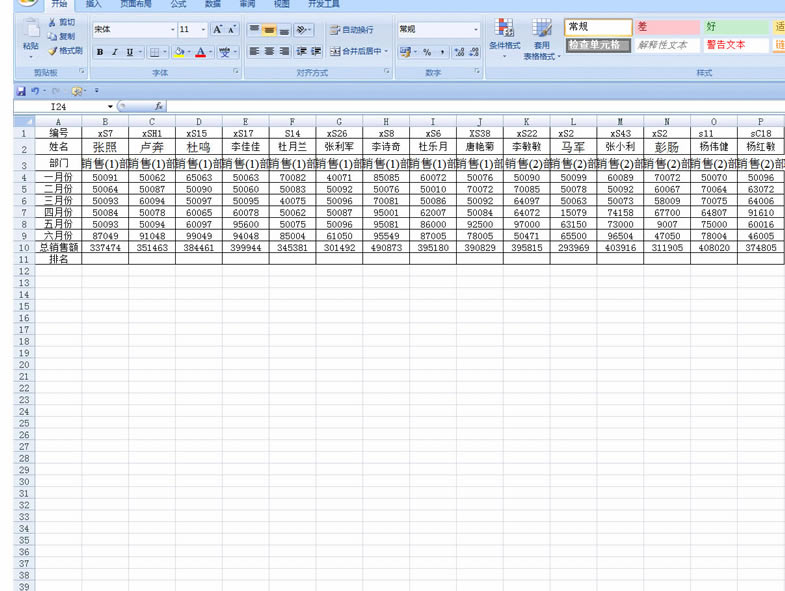Apply the yellow fill color bucket
Image resolution: width=785 pixels, height=591 pixels.
179,52
